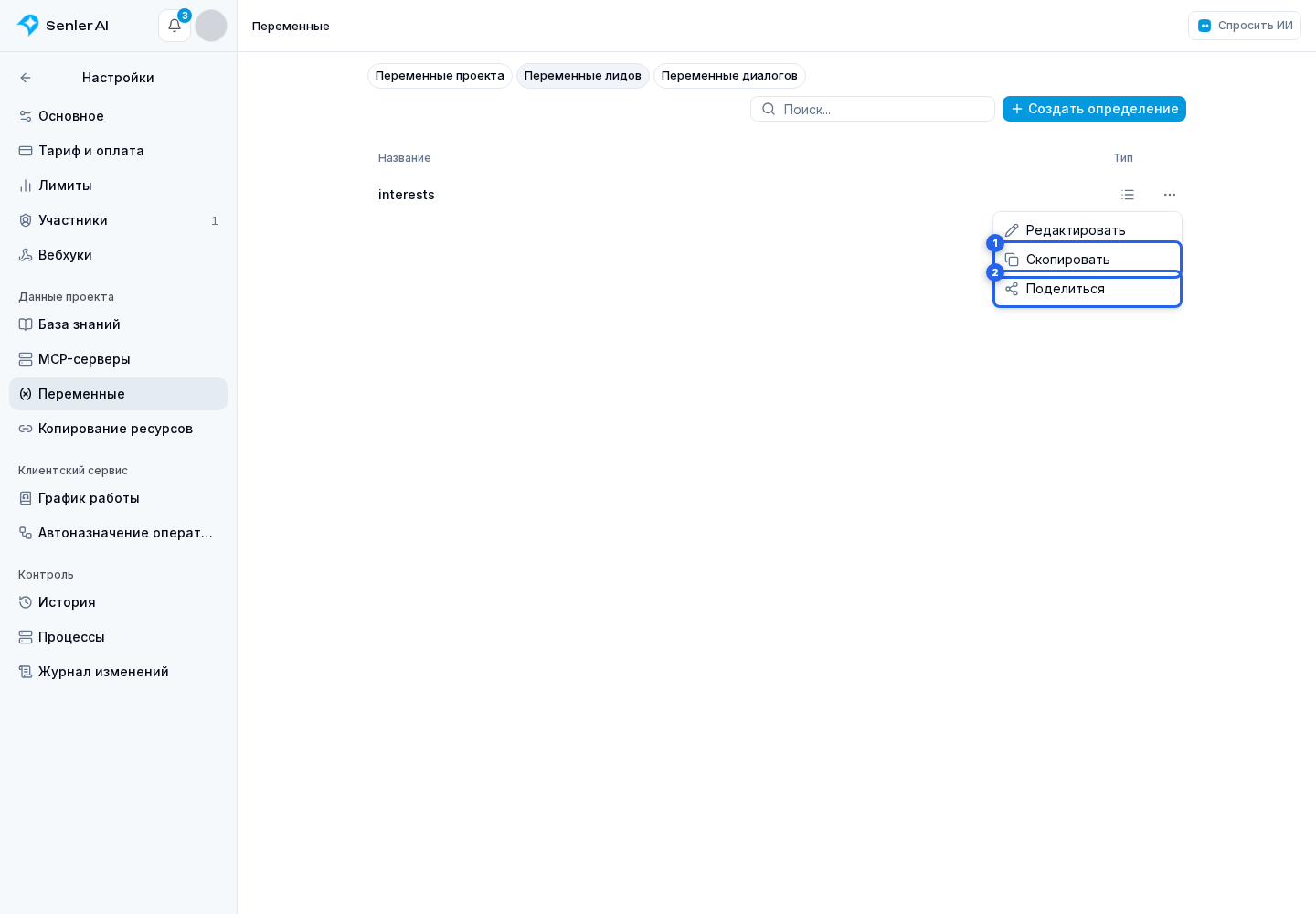This screenshot has width=1316, height=914.
Task: Switch to Переменные лидов tab
Action: tap(583, 76)
